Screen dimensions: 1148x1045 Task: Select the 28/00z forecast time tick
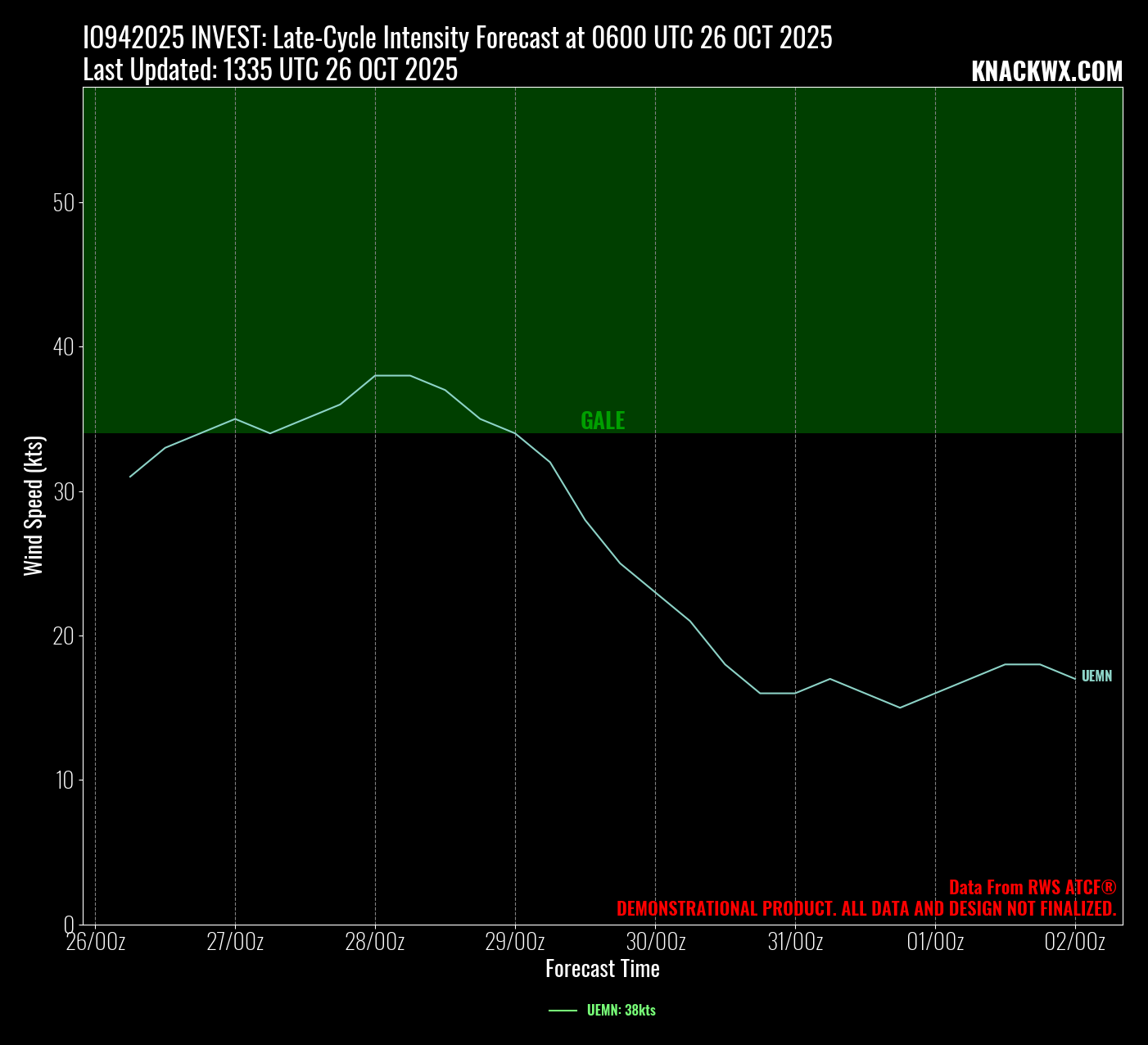tap(375, 942)
